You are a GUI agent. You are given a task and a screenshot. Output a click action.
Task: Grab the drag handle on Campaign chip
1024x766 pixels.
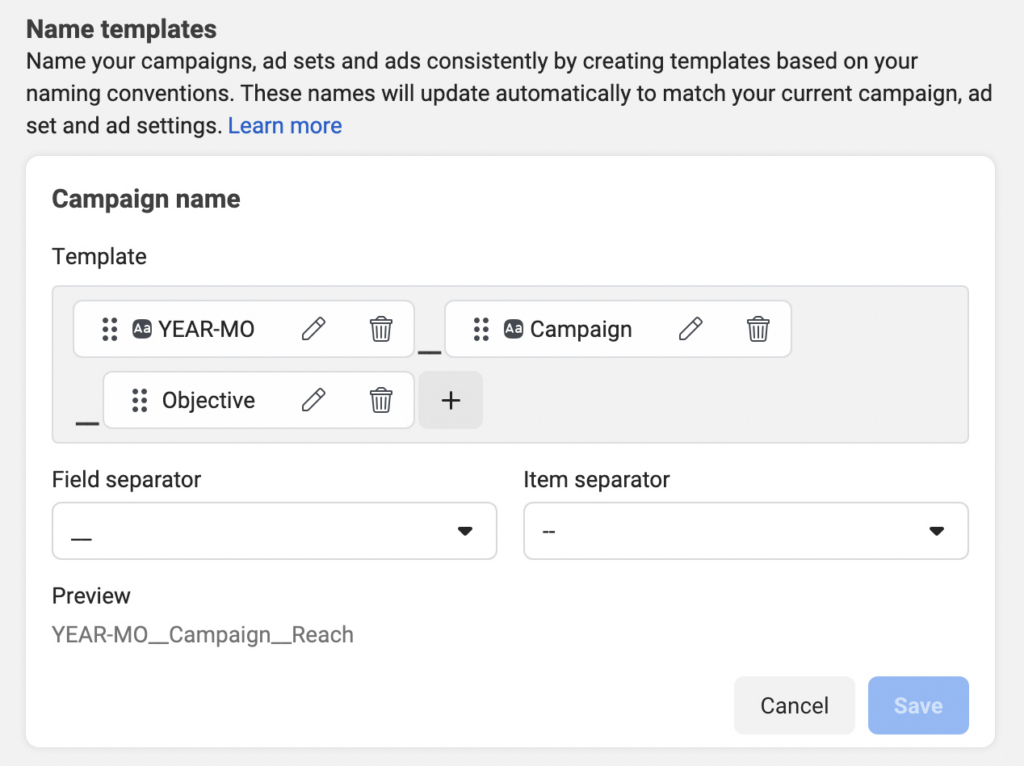click(481, 328)
